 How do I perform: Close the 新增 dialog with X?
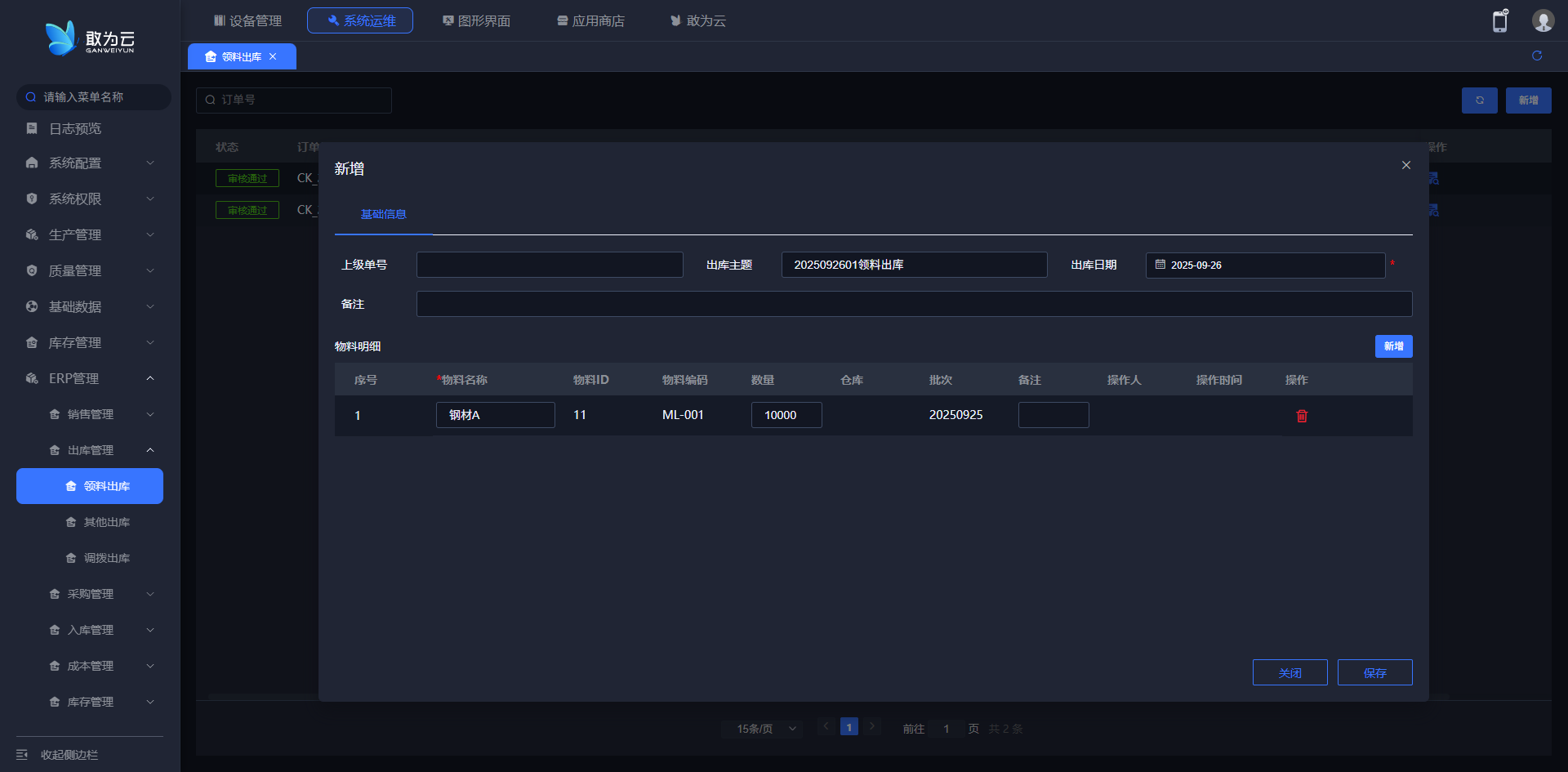(x=1406, y=165)
